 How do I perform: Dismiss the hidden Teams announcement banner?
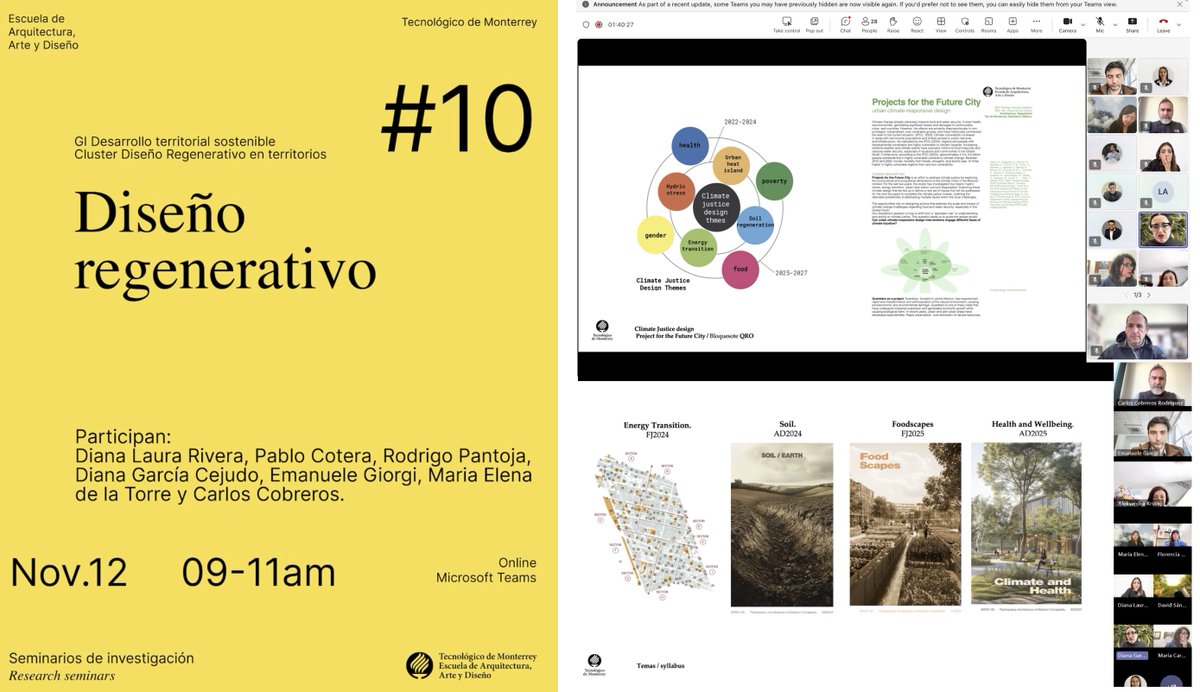click(1178, 5)
